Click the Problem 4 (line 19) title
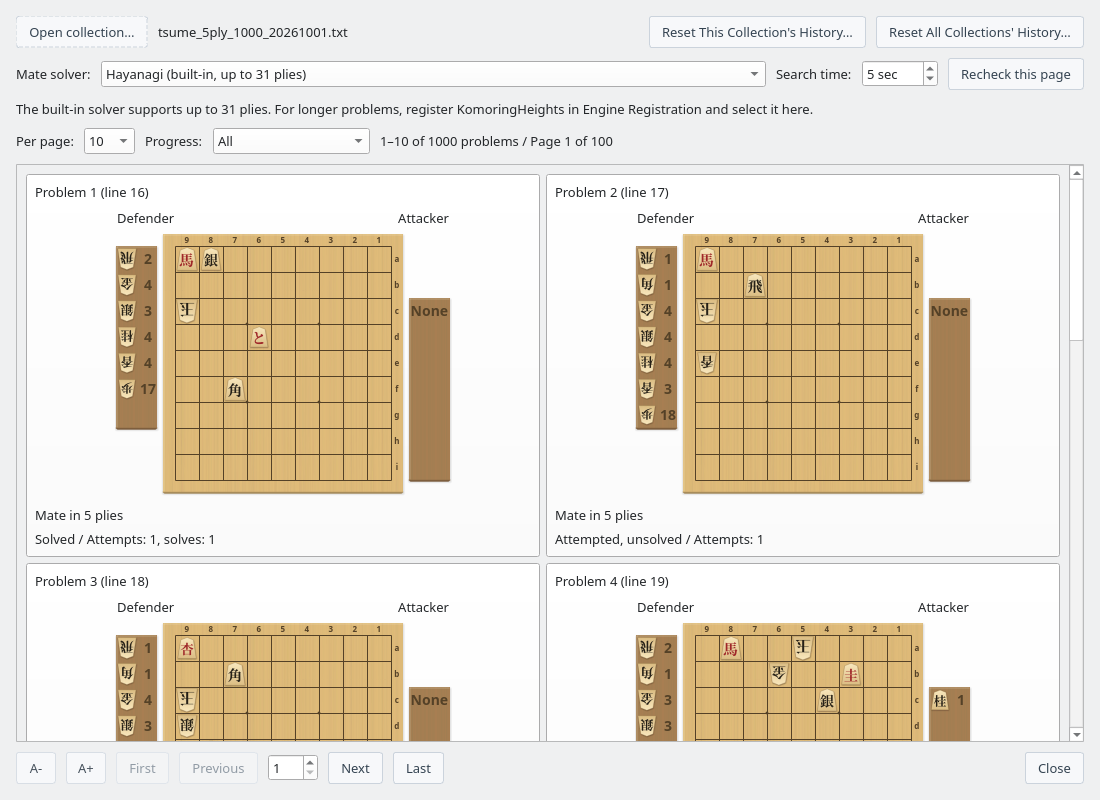 [x=612, y=581]
